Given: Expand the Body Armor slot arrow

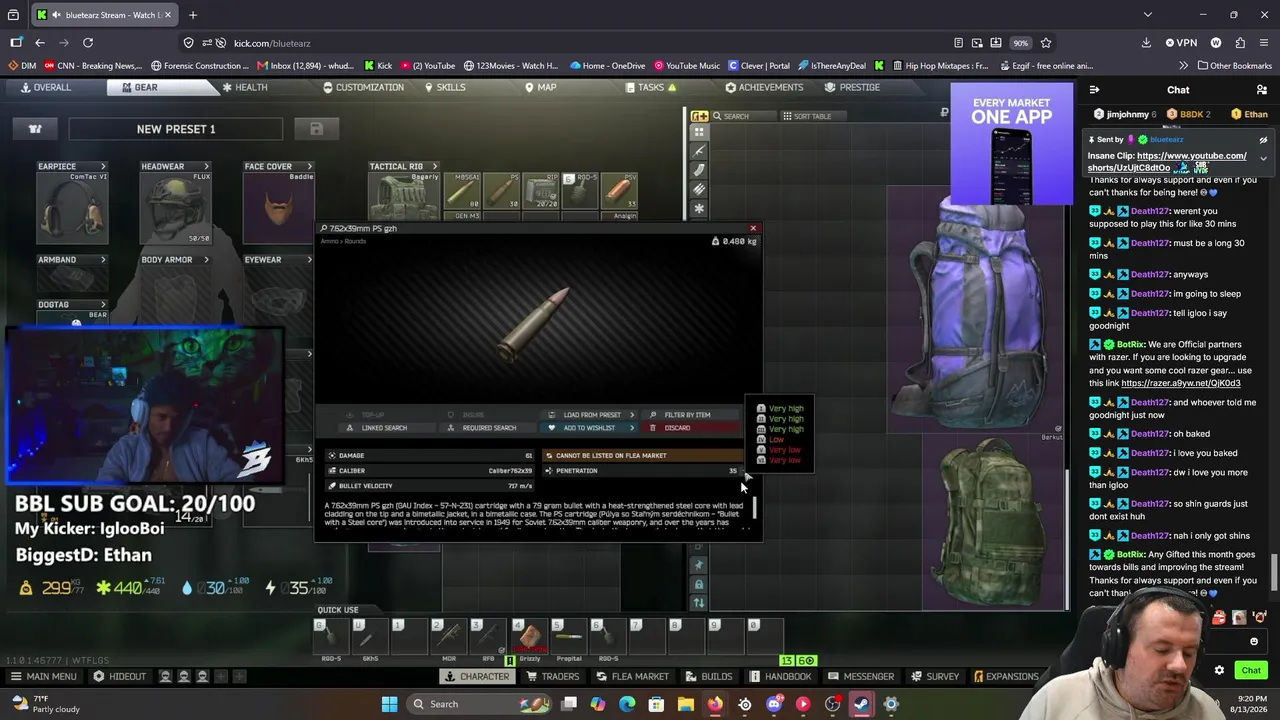Looking at the screenshot, I should pyautogui.click(x=206, y=260).
